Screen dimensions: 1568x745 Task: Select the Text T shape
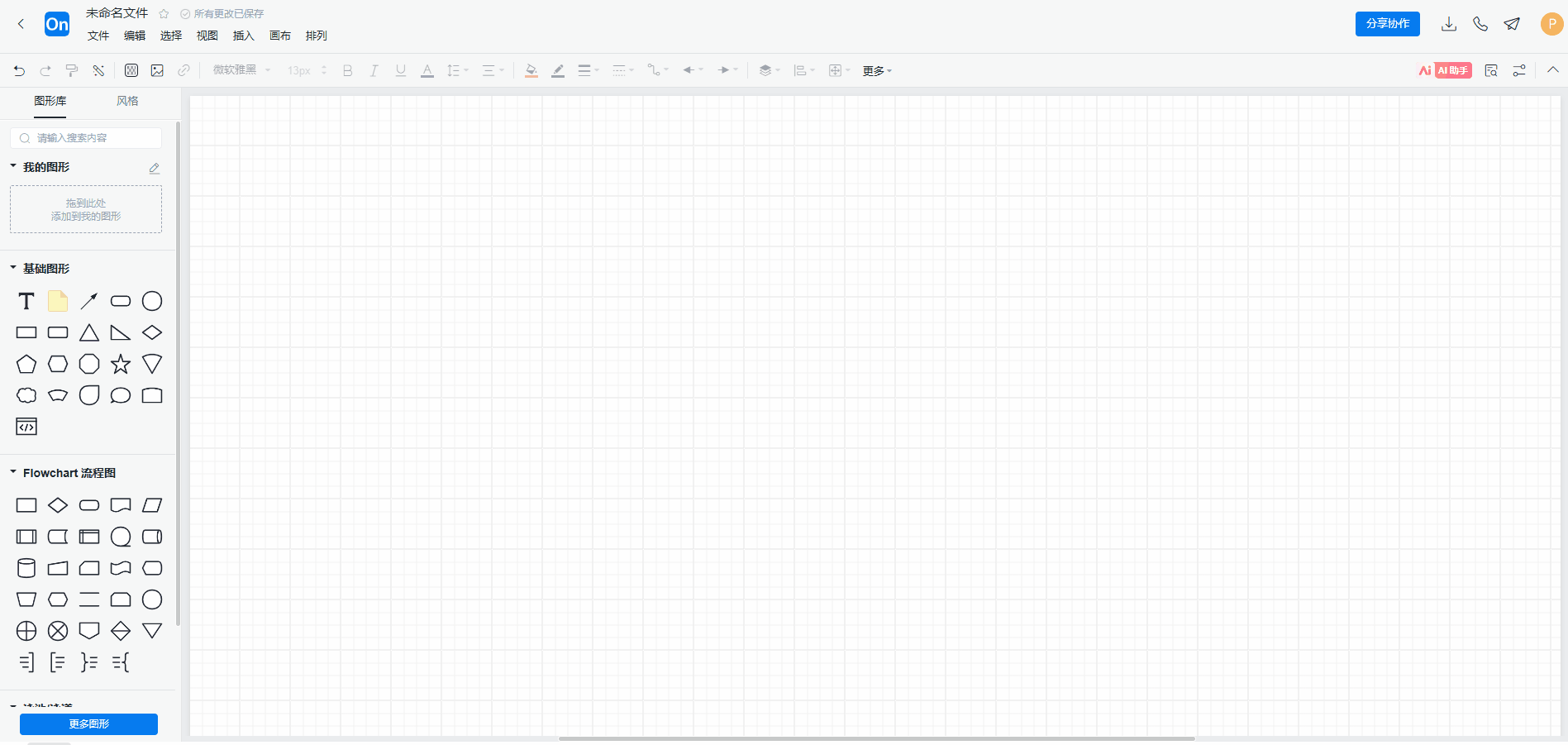tap(26, 302)
